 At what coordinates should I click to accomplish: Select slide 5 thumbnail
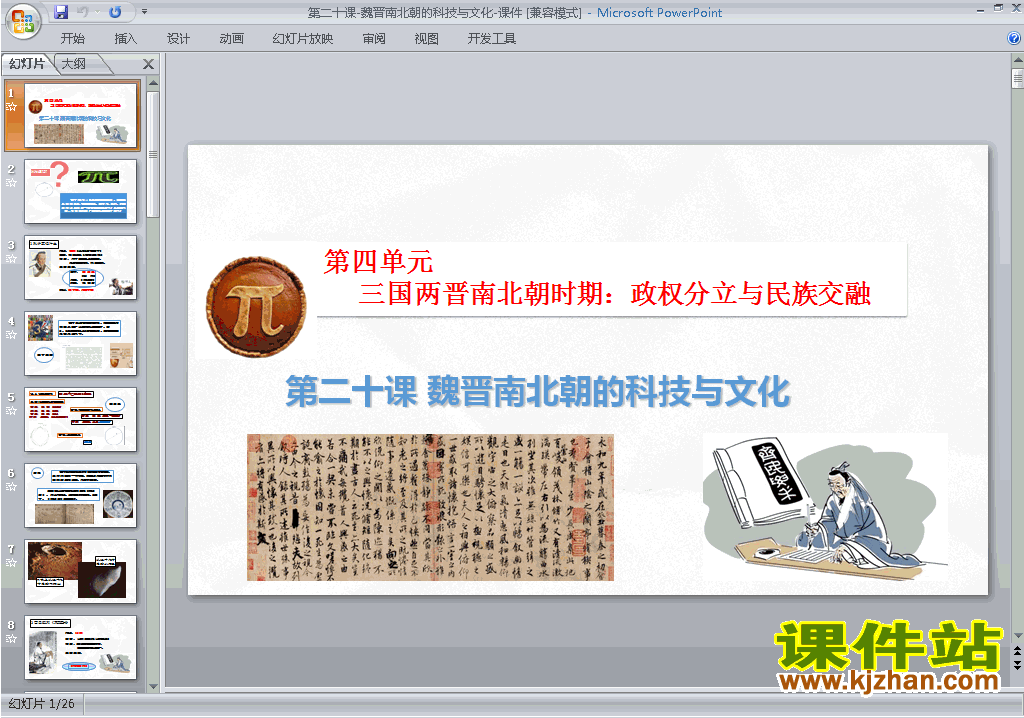pos(80,419)
